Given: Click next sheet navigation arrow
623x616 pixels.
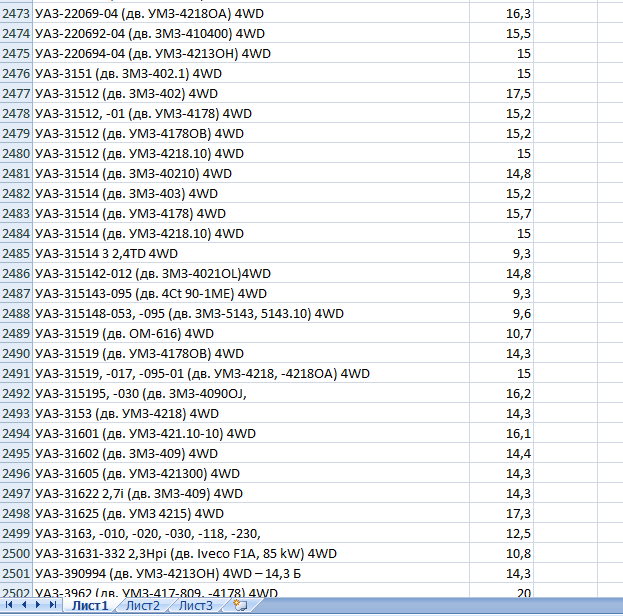Looking at the screenshot, I should coord(38,606).
